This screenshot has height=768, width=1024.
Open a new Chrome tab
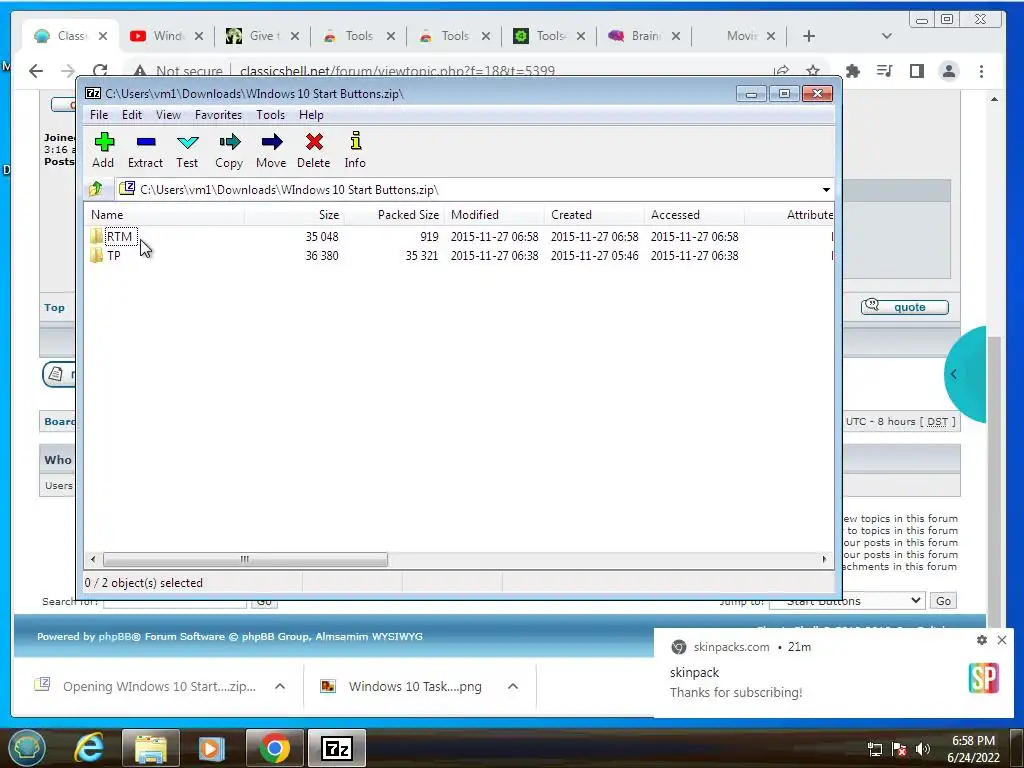[x=808, y=36]
